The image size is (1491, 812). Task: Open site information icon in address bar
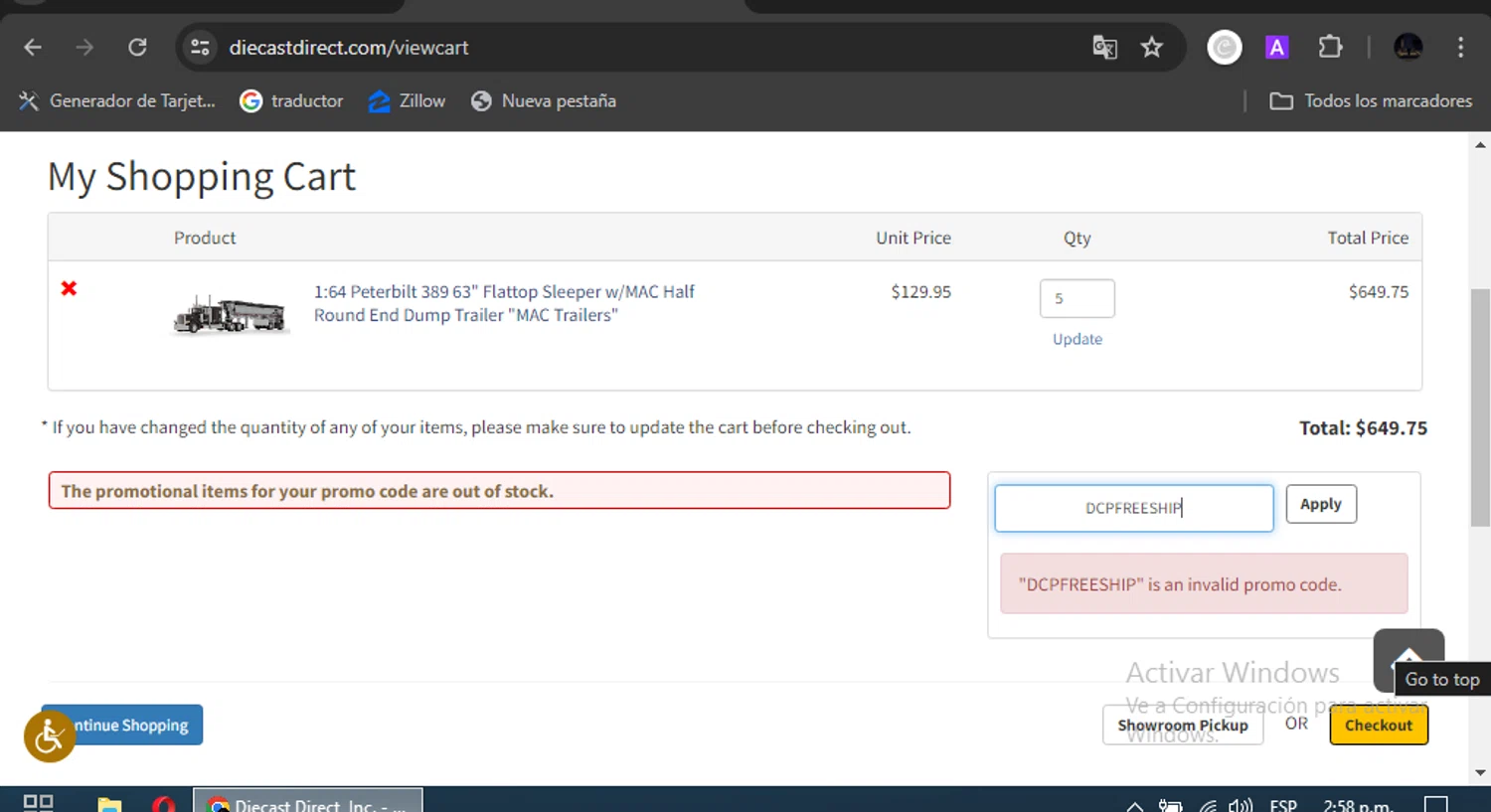click(x=200, y=47)
